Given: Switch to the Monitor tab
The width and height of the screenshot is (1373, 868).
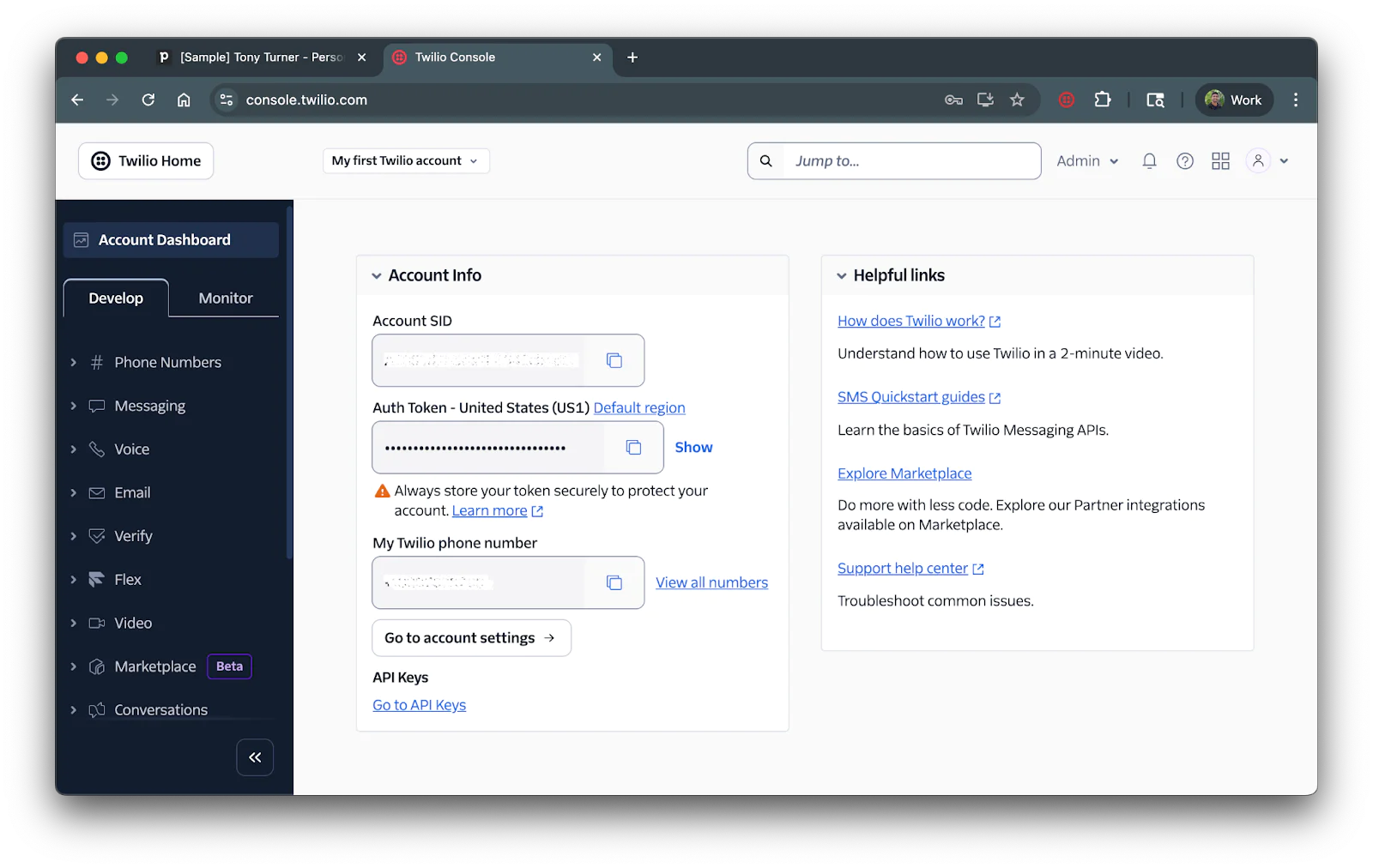Looking at the screenshot, I should (224, 298).
